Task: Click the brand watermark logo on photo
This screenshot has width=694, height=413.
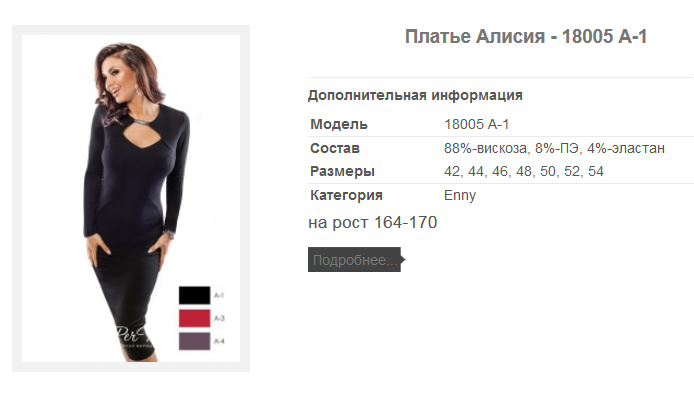Action: coord(133,337)
